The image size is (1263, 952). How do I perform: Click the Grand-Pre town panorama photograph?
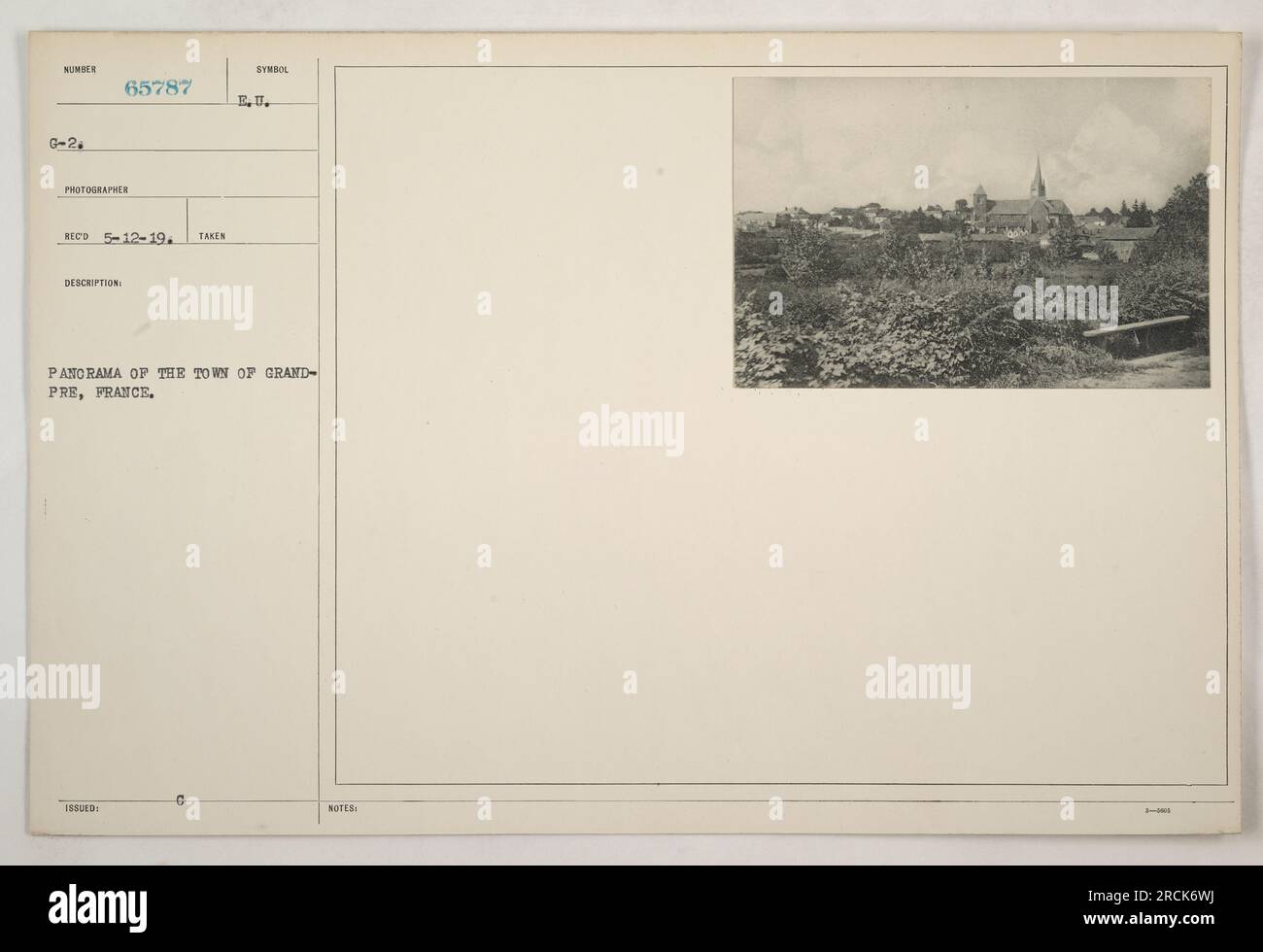point(972,233)
